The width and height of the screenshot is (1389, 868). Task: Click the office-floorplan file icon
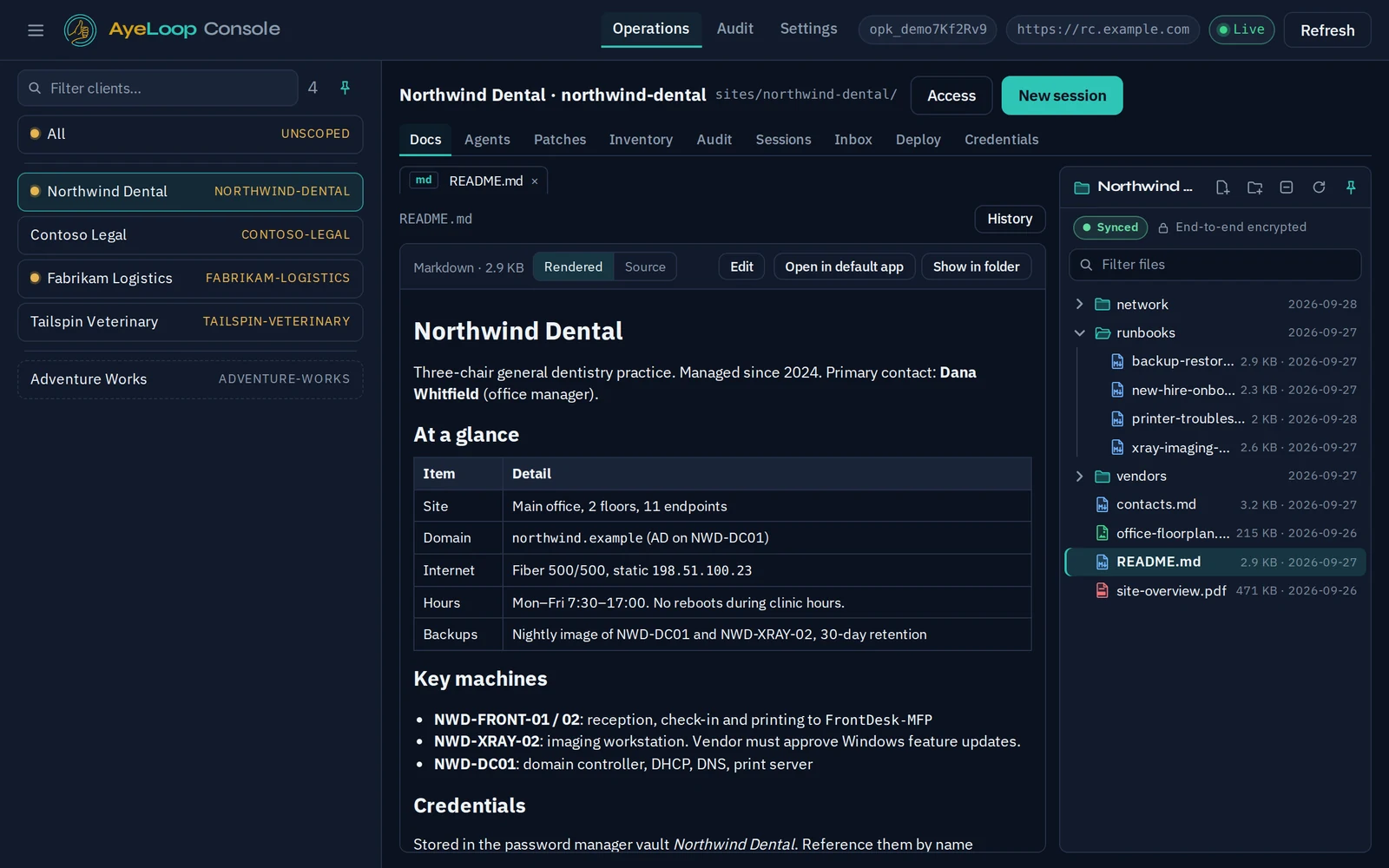click(x=1102, y=533)
